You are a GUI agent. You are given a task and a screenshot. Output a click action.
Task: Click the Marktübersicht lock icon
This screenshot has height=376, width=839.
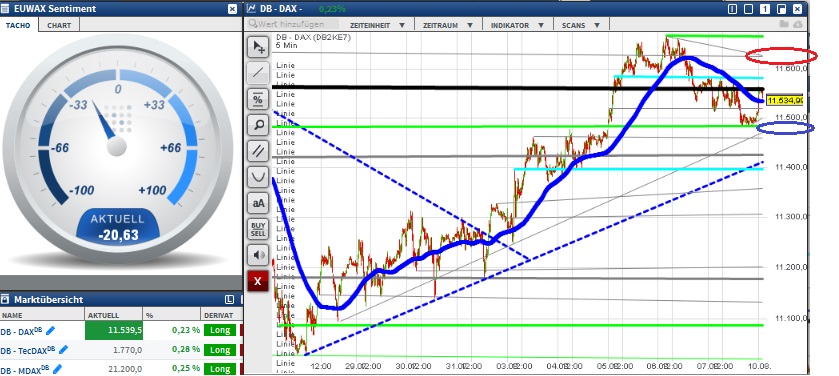[5, 300]
